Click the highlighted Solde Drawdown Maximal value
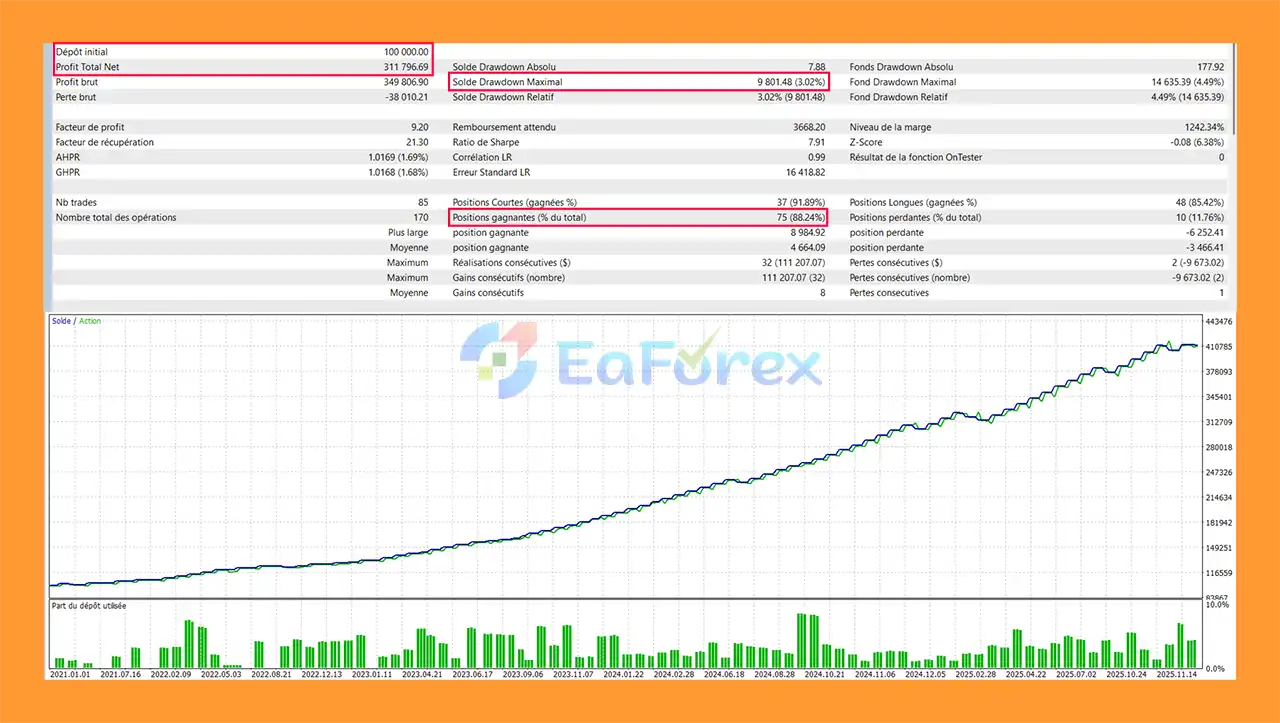1280x723 pixels. coord(790,82)
